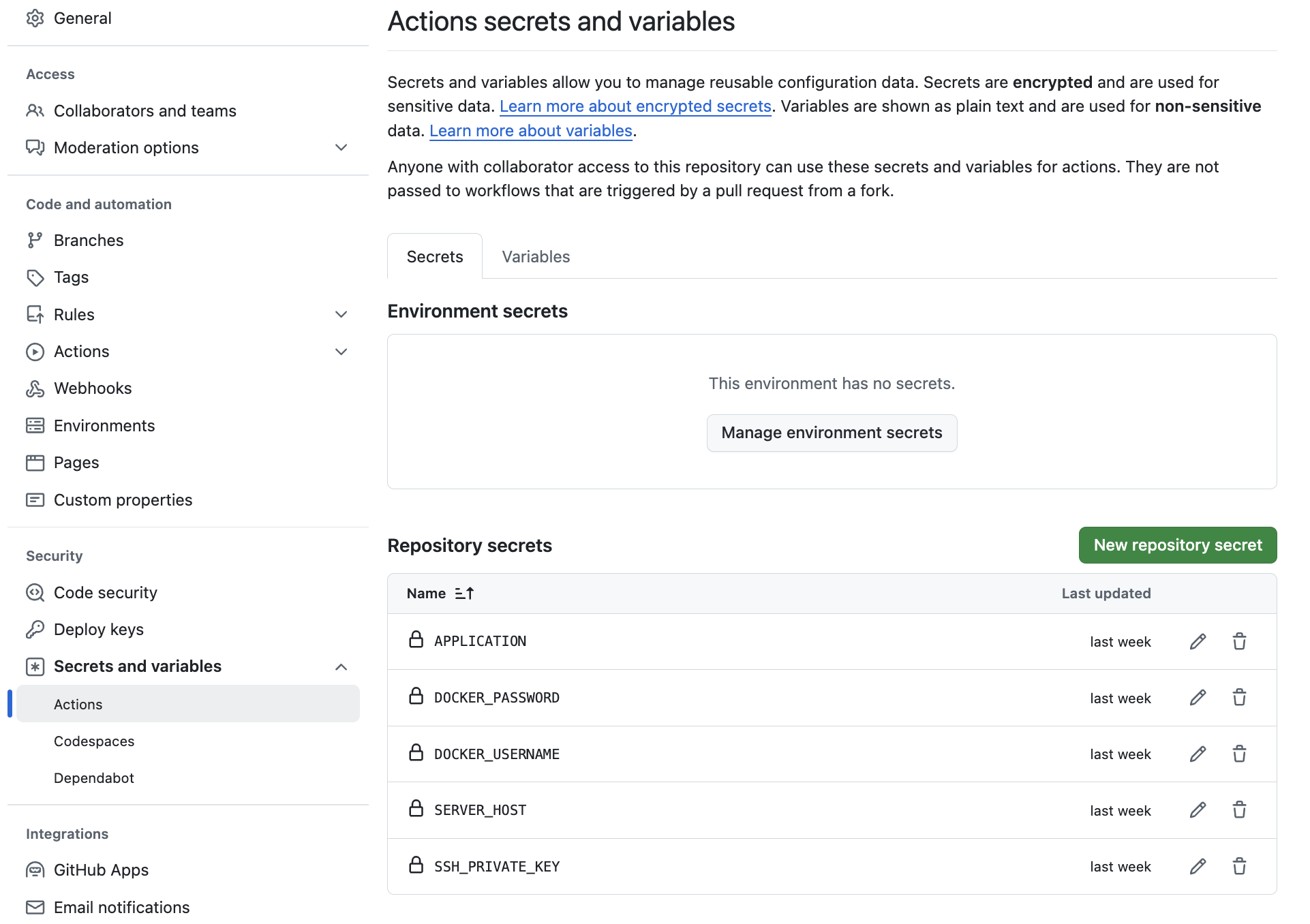
Task: Switch to the Variables tab
Action: (x=535, y=256)
